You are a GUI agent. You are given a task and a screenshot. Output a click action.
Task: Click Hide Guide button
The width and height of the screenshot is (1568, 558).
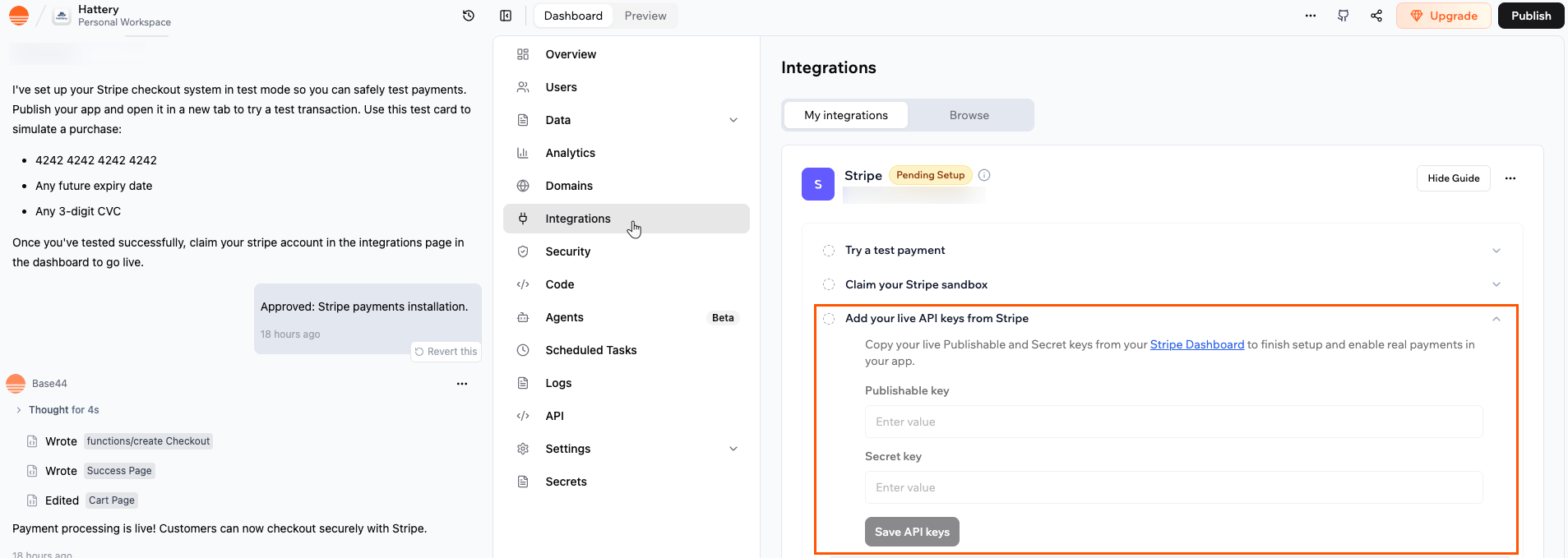click(x=1454, y=178)
